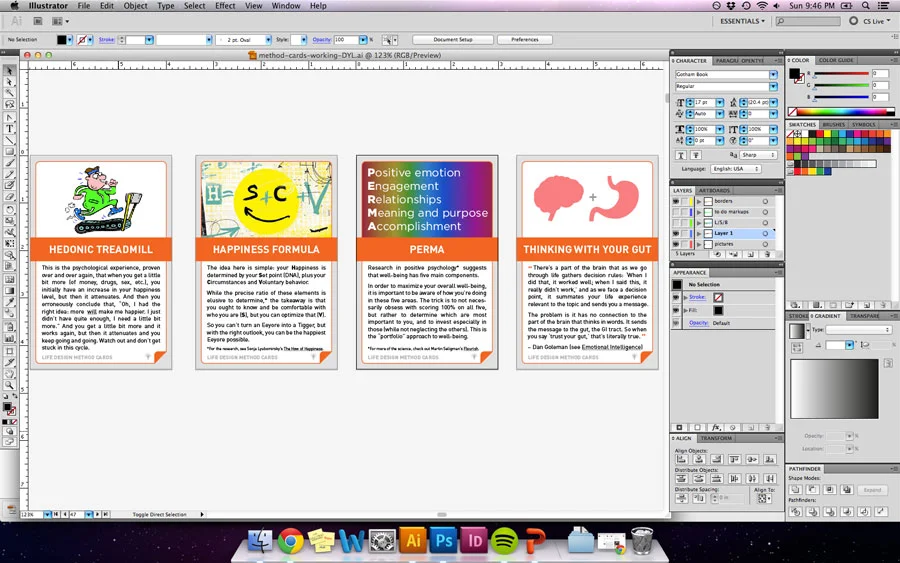
Task: Open the fx effects menu in Appearance
Action: coord(716,428)
